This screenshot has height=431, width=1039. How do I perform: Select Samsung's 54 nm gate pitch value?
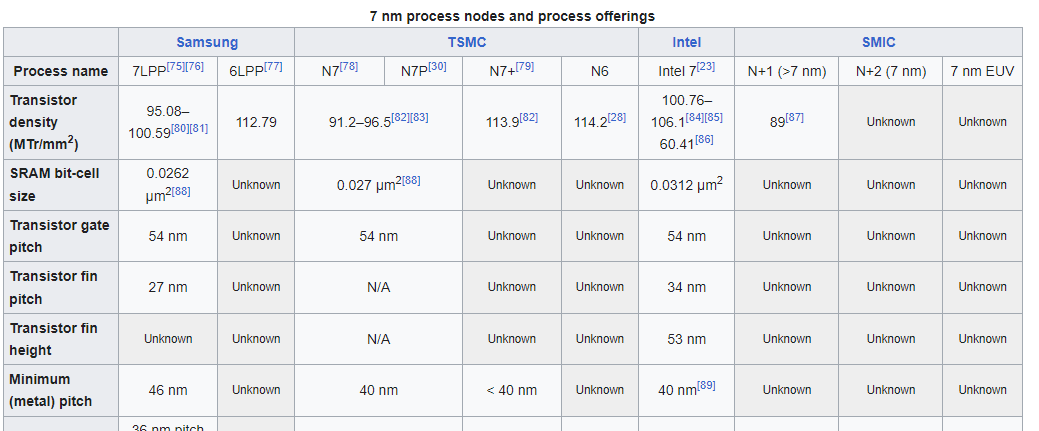point(168,236)
